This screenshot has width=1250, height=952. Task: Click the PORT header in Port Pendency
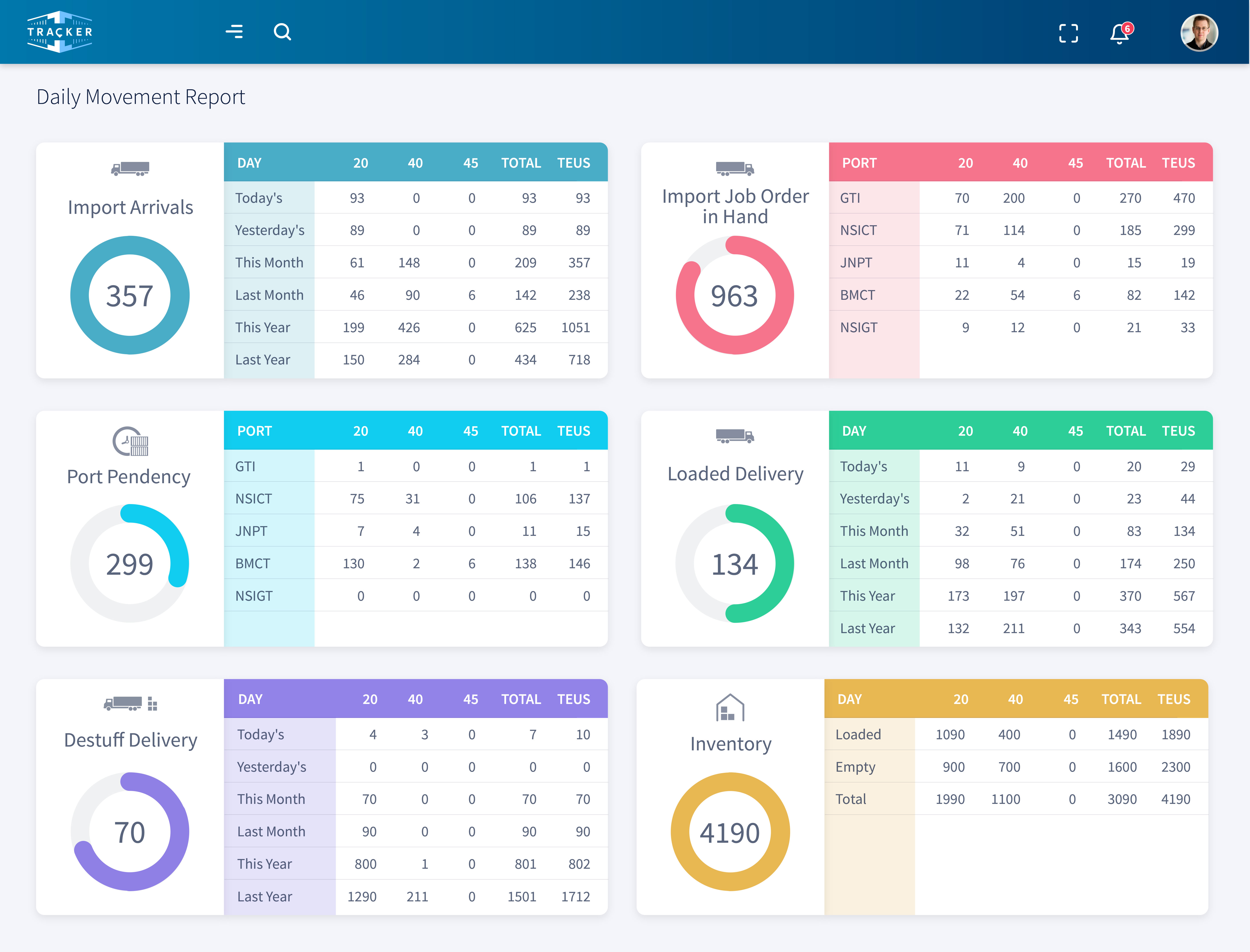(x=254, y=431)
